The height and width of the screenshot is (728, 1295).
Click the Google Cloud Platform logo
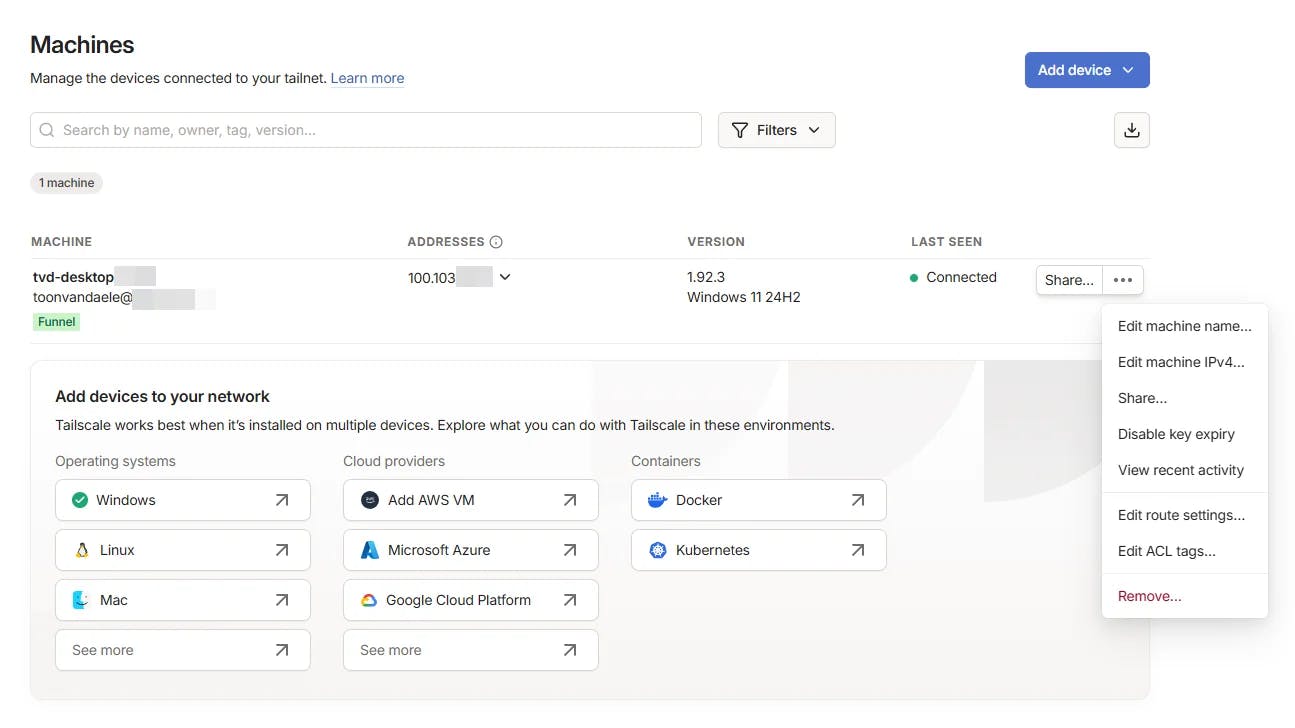pyautogui.click(x=369, y=600)
